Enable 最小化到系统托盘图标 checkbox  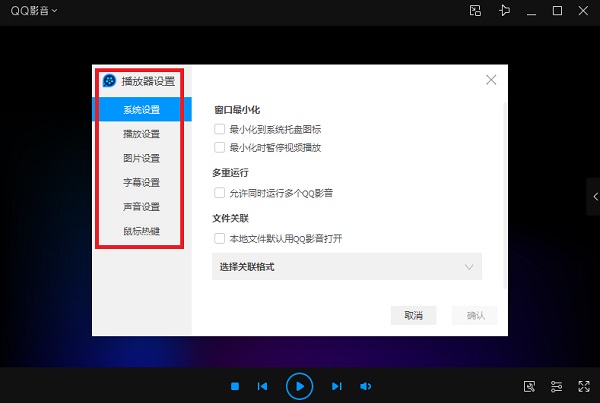(x=219, y=130)
